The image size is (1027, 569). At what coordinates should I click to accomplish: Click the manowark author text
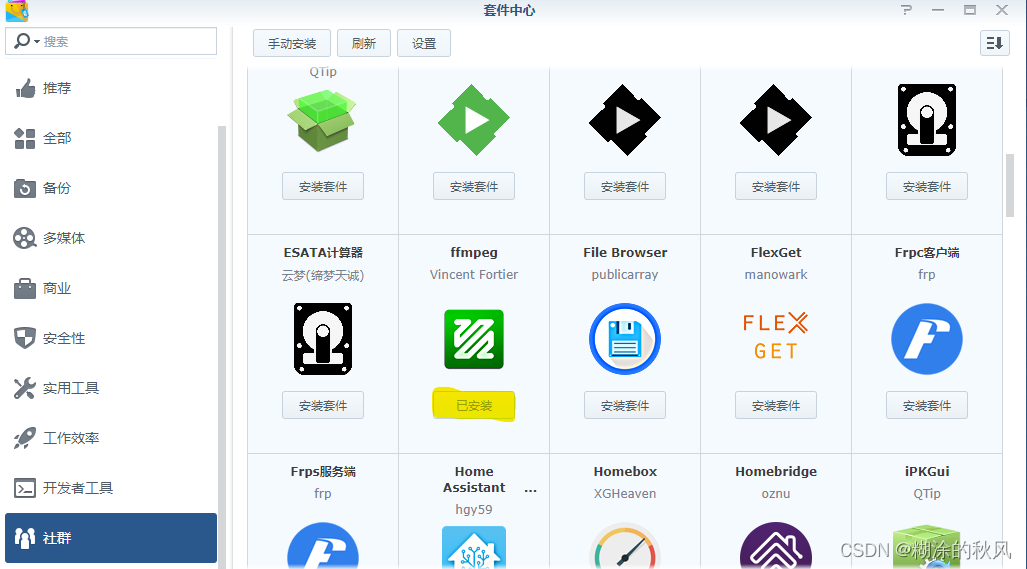[775, 275]
